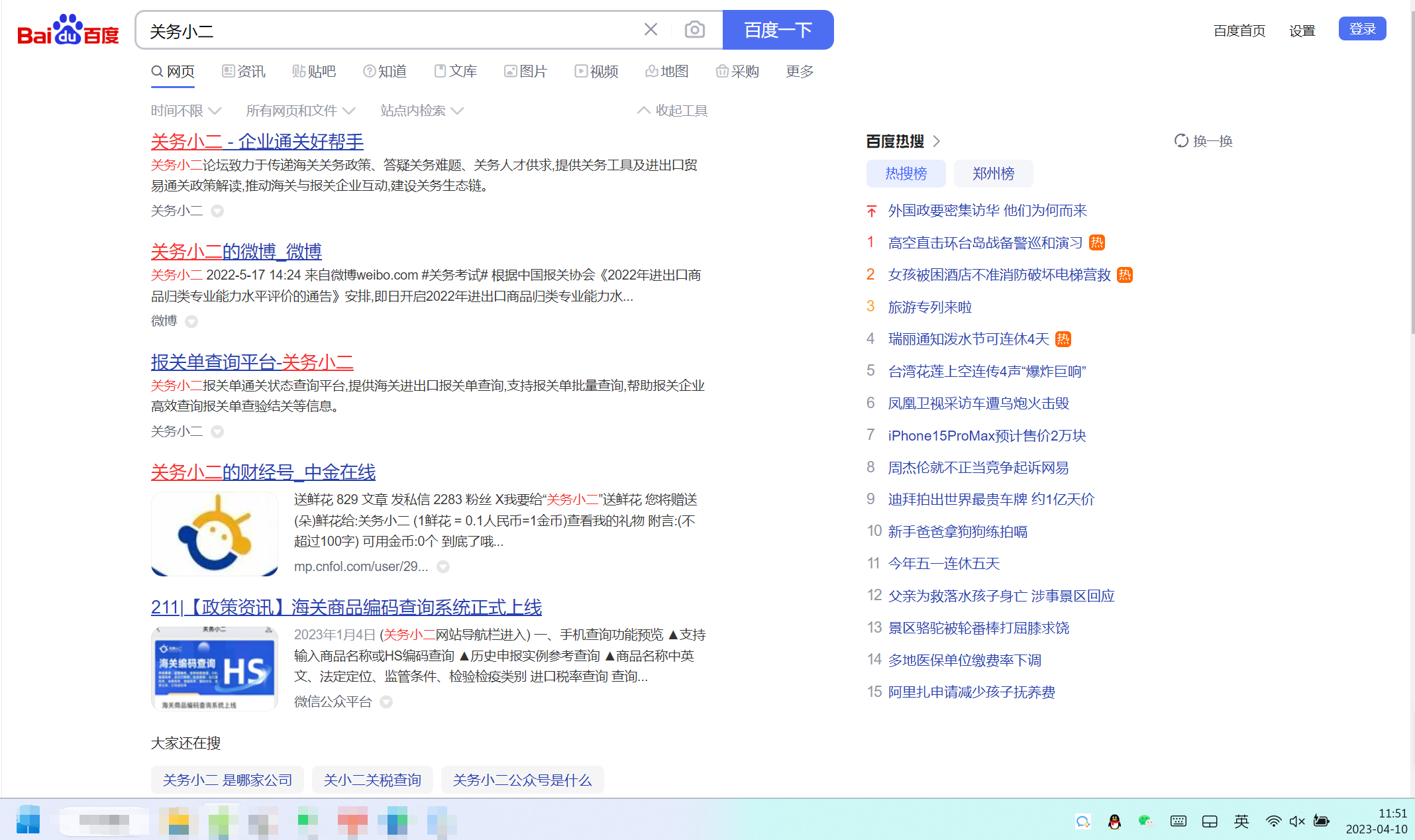Open result 海关商品编码查询系统正式上线
The image size is (1415, 840).
tap(346, 607)
